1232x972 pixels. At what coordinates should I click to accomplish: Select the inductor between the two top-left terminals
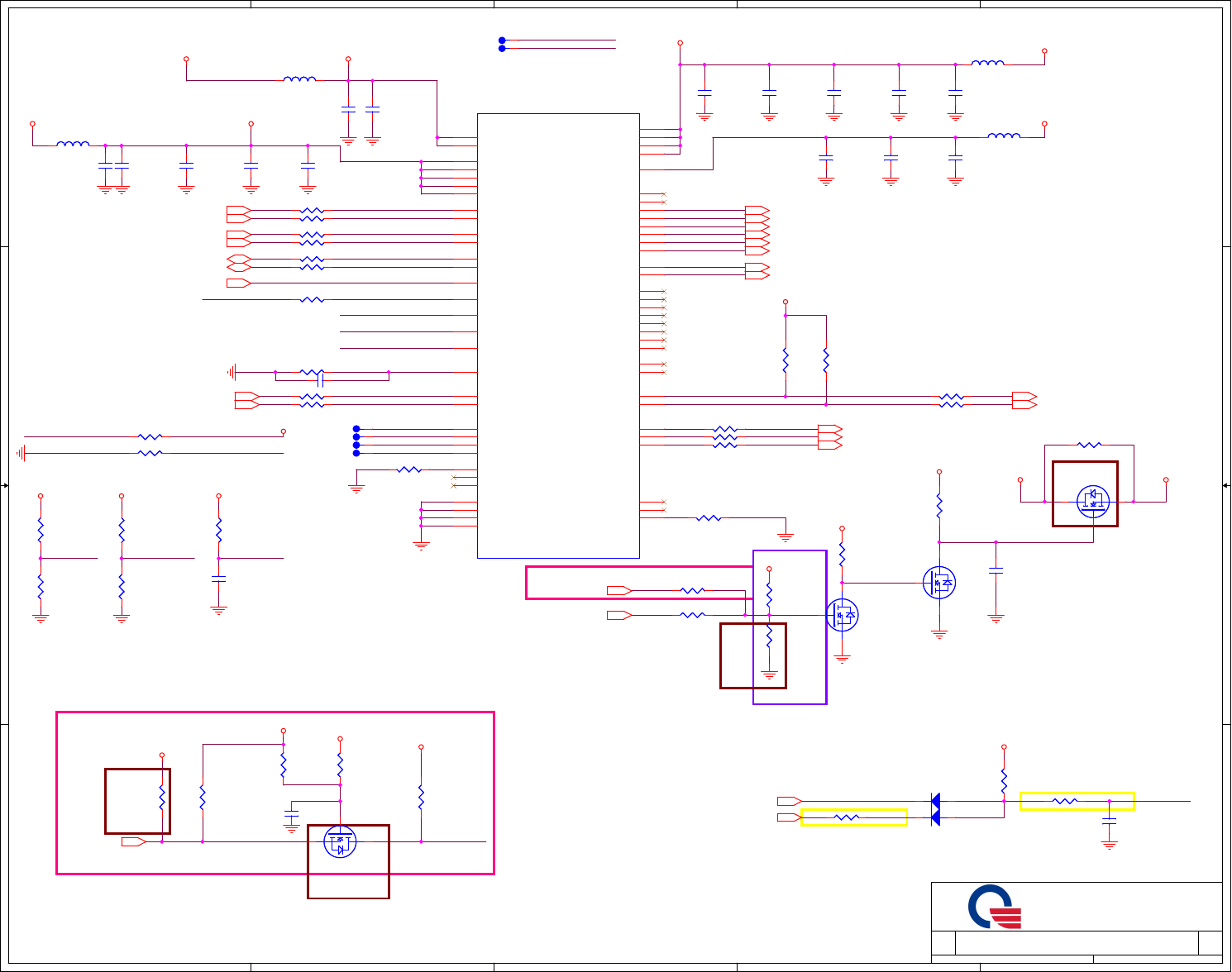[x=299, y=79]
